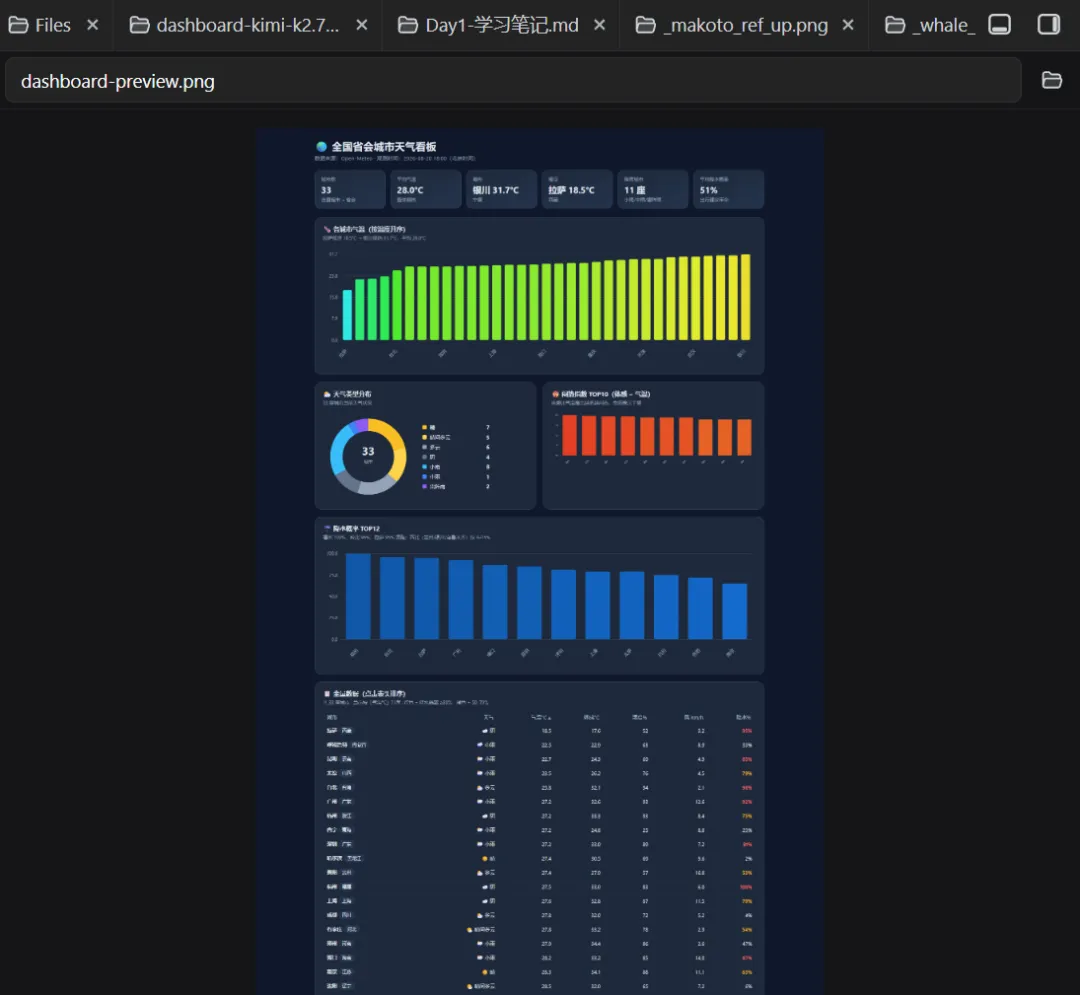Click the globe icon beside 全国省会城市天气看板
Image resolution: width=1080 pixels, height=995 pixels.
coord(321,147)
